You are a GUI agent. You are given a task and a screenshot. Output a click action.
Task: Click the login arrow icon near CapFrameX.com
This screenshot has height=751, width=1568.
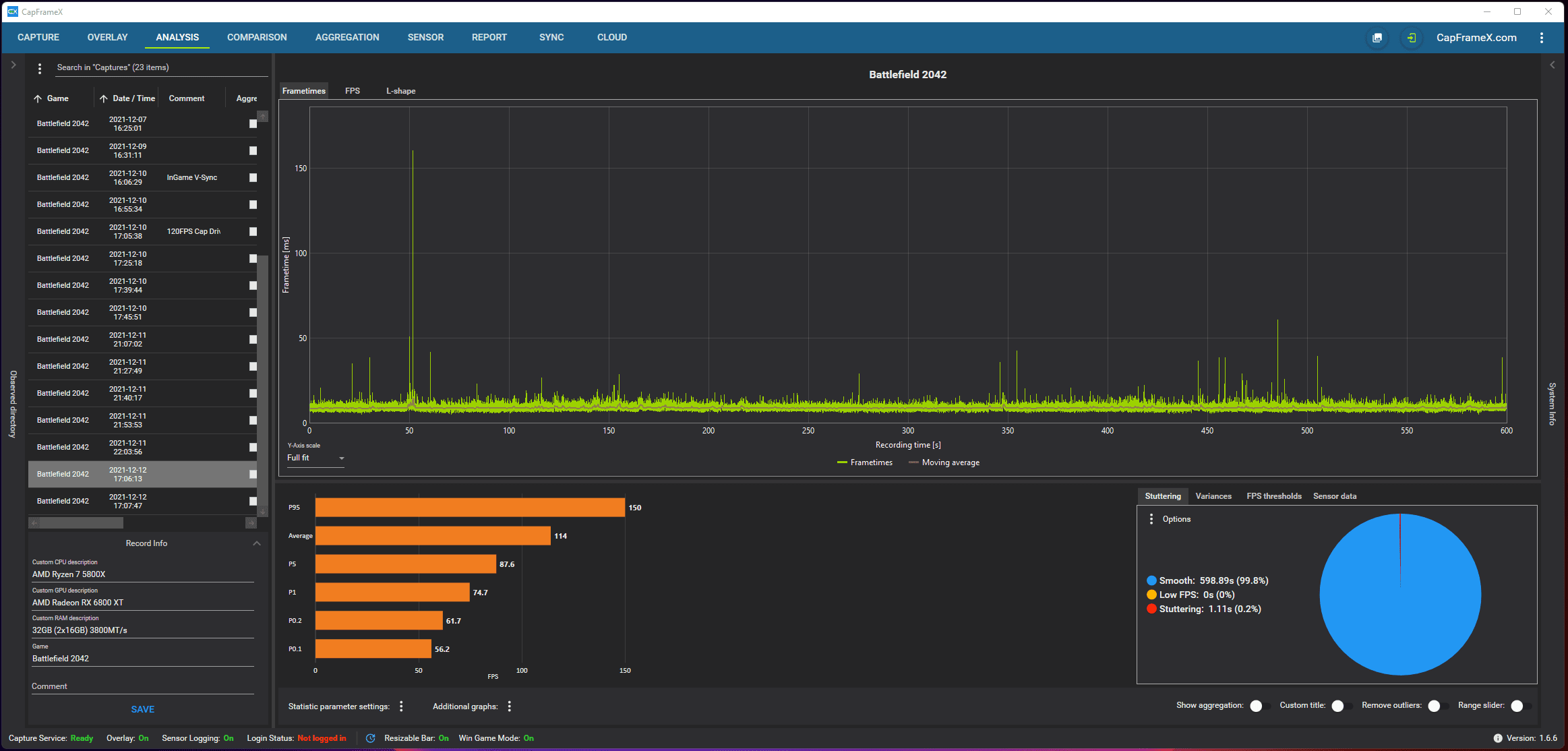(x=1411, y=38)
